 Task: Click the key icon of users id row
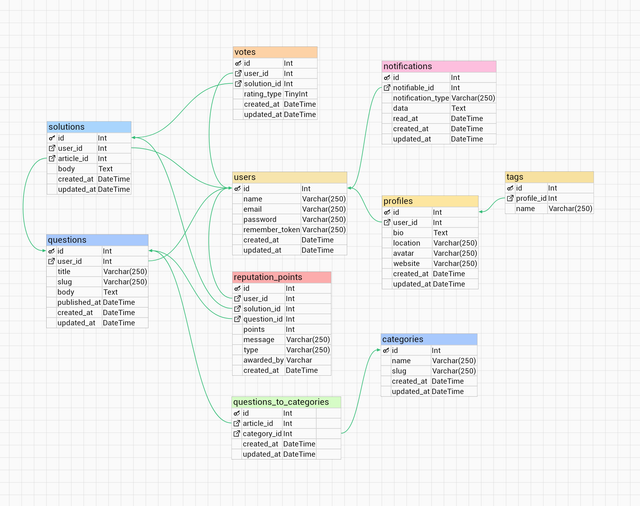[238, 189]
